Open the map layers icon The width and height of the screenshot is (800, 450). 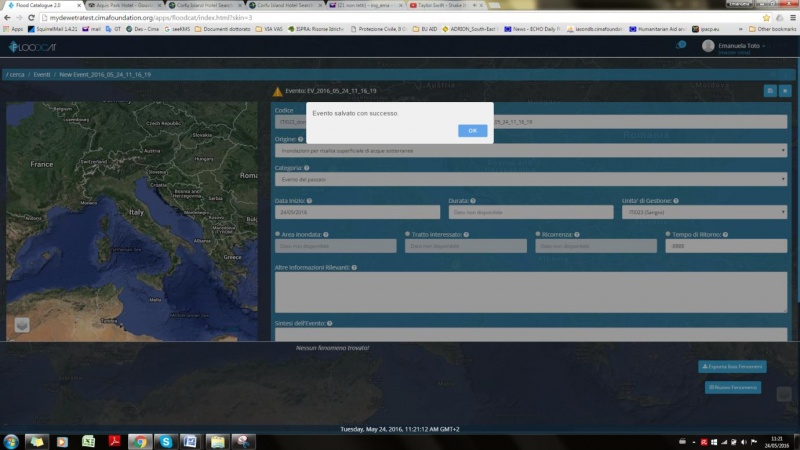(22, 325)
